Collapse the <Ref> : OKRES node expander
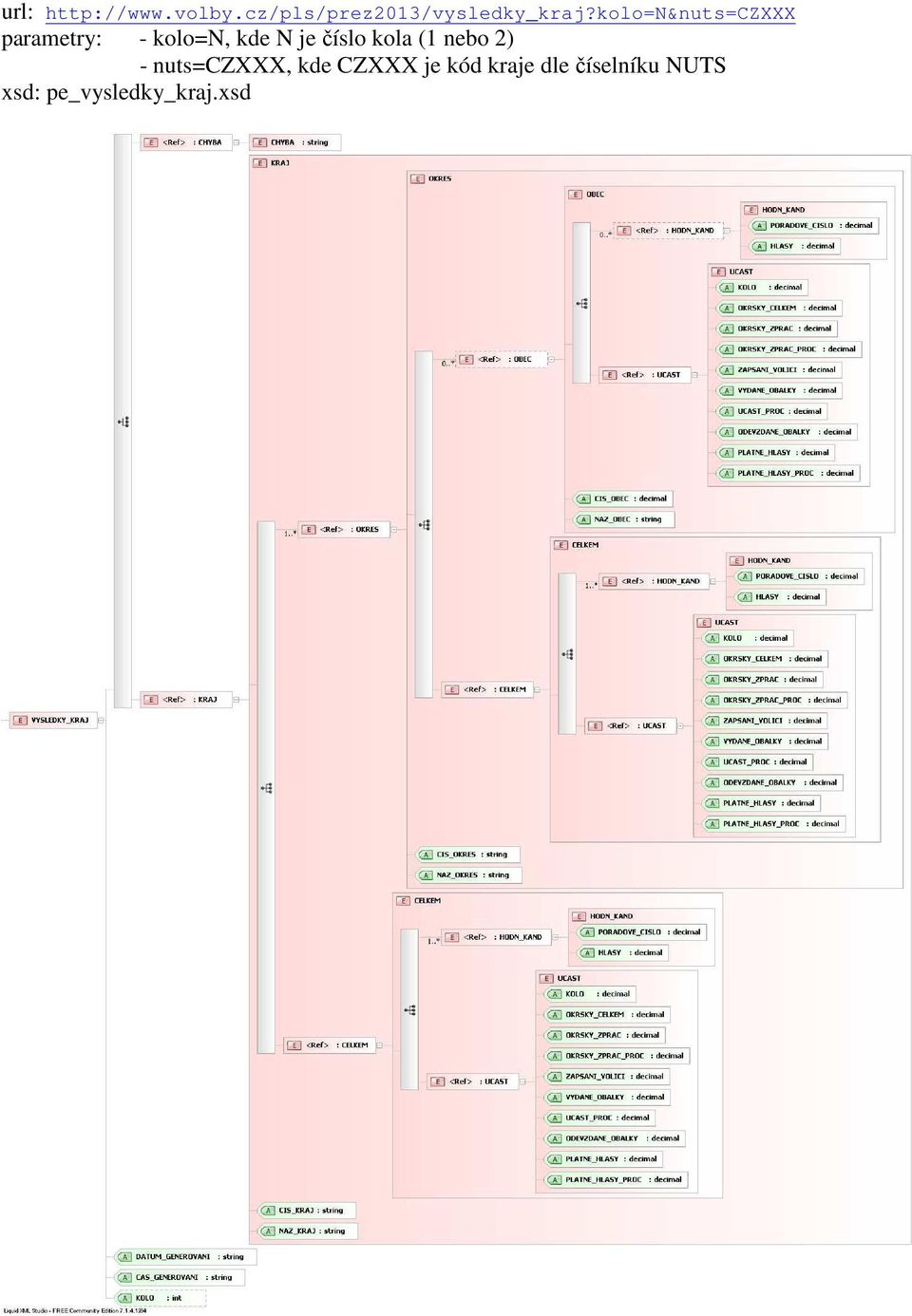The width and height of the screenshot is (912, 1316). point(394,530)
